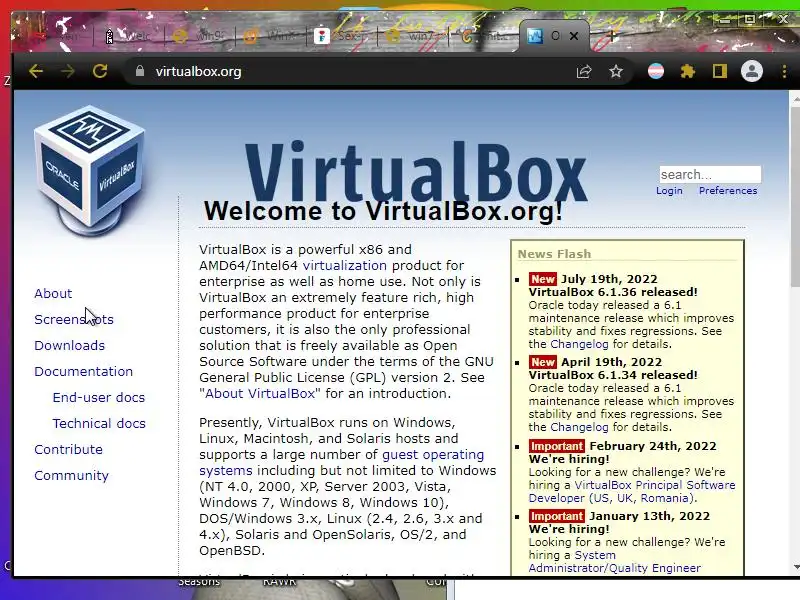Screen dimensions: 800x600
Task: Open the Screenshots sidebar link
Action: tap(74, 319)
